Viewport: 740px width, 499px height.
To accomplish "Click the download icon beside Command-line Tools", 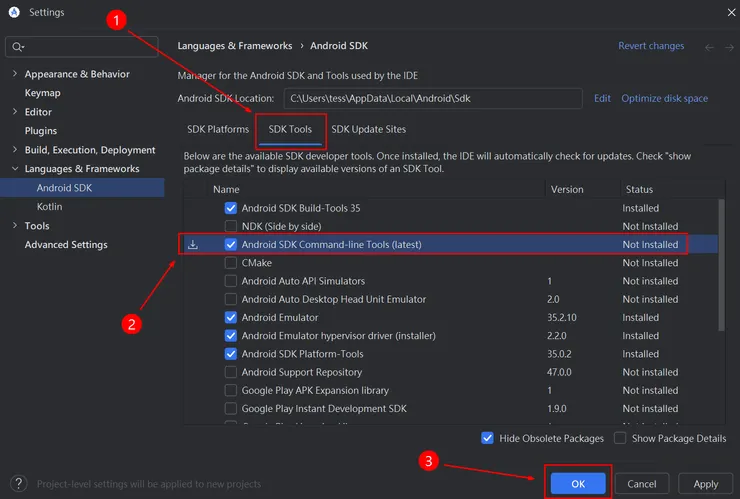I will [194, 245].
